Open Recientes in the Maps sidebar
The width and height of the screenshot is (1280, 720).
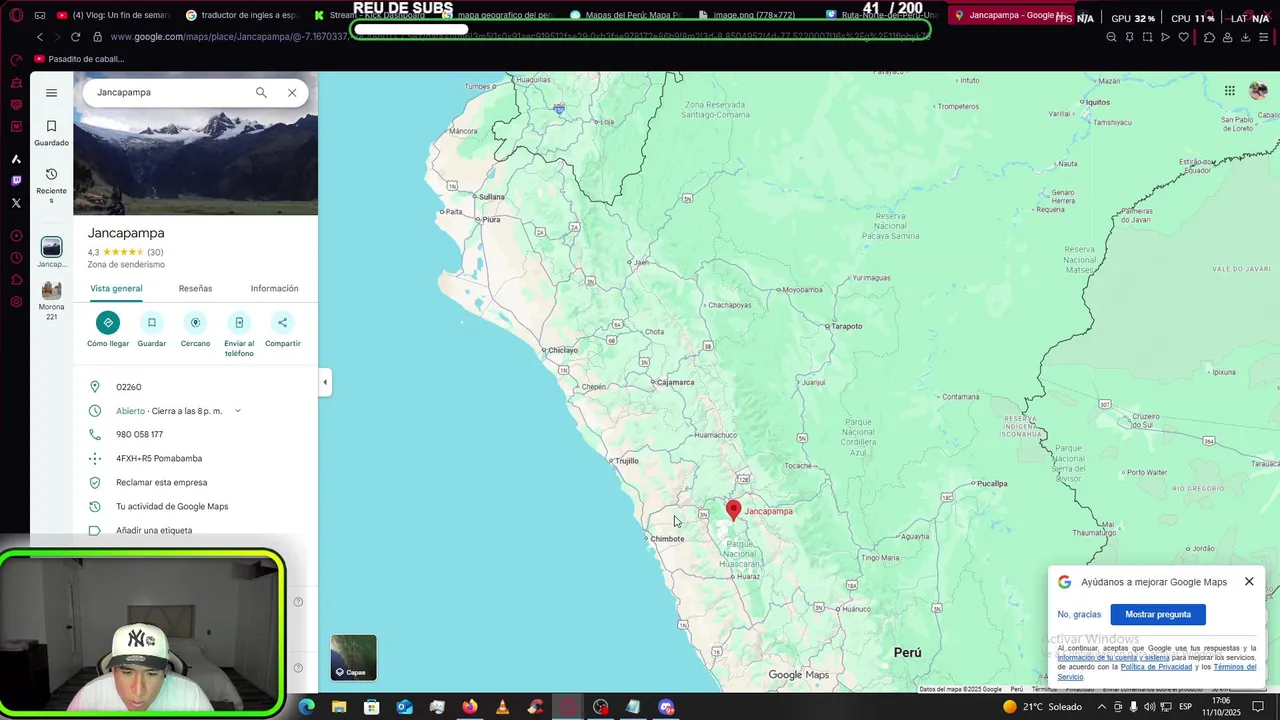(x=51, y=185)
